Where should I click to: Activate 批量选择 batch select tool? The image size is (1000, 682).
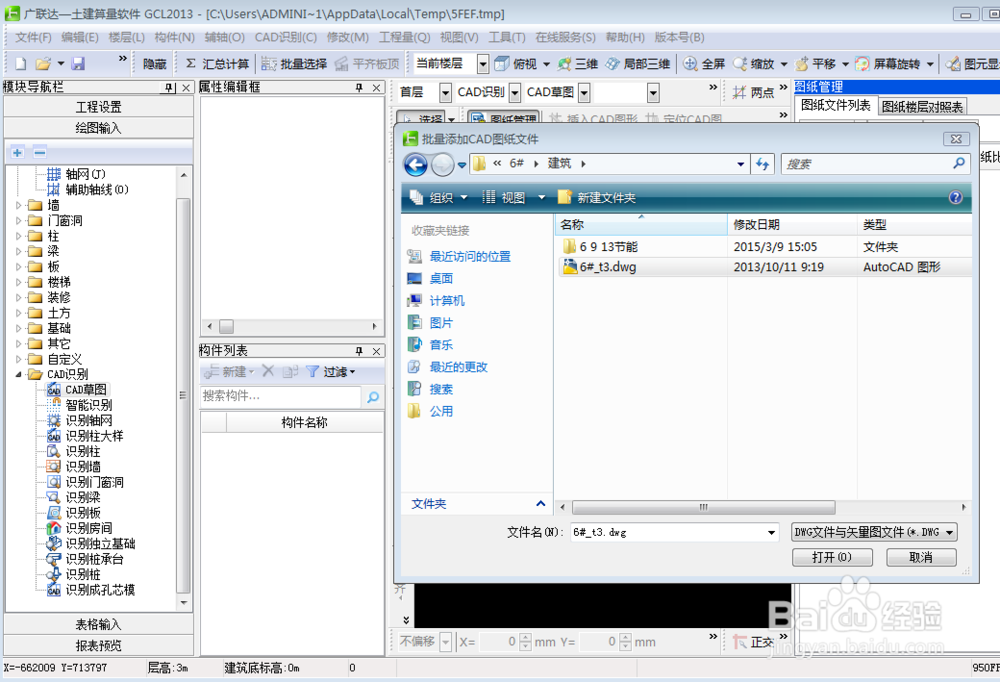[294, 64]
